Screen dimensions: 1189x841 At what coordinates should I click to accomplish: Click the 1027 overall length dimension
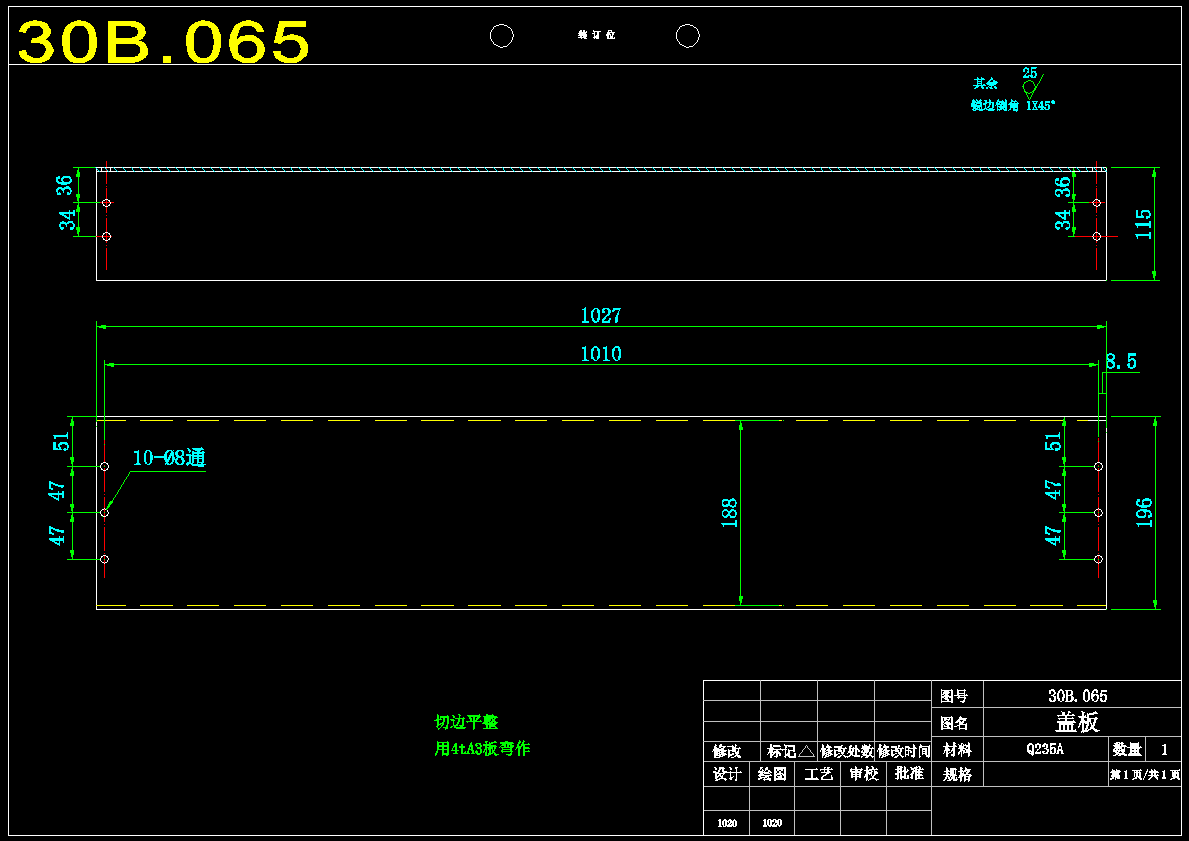(601, 315)
